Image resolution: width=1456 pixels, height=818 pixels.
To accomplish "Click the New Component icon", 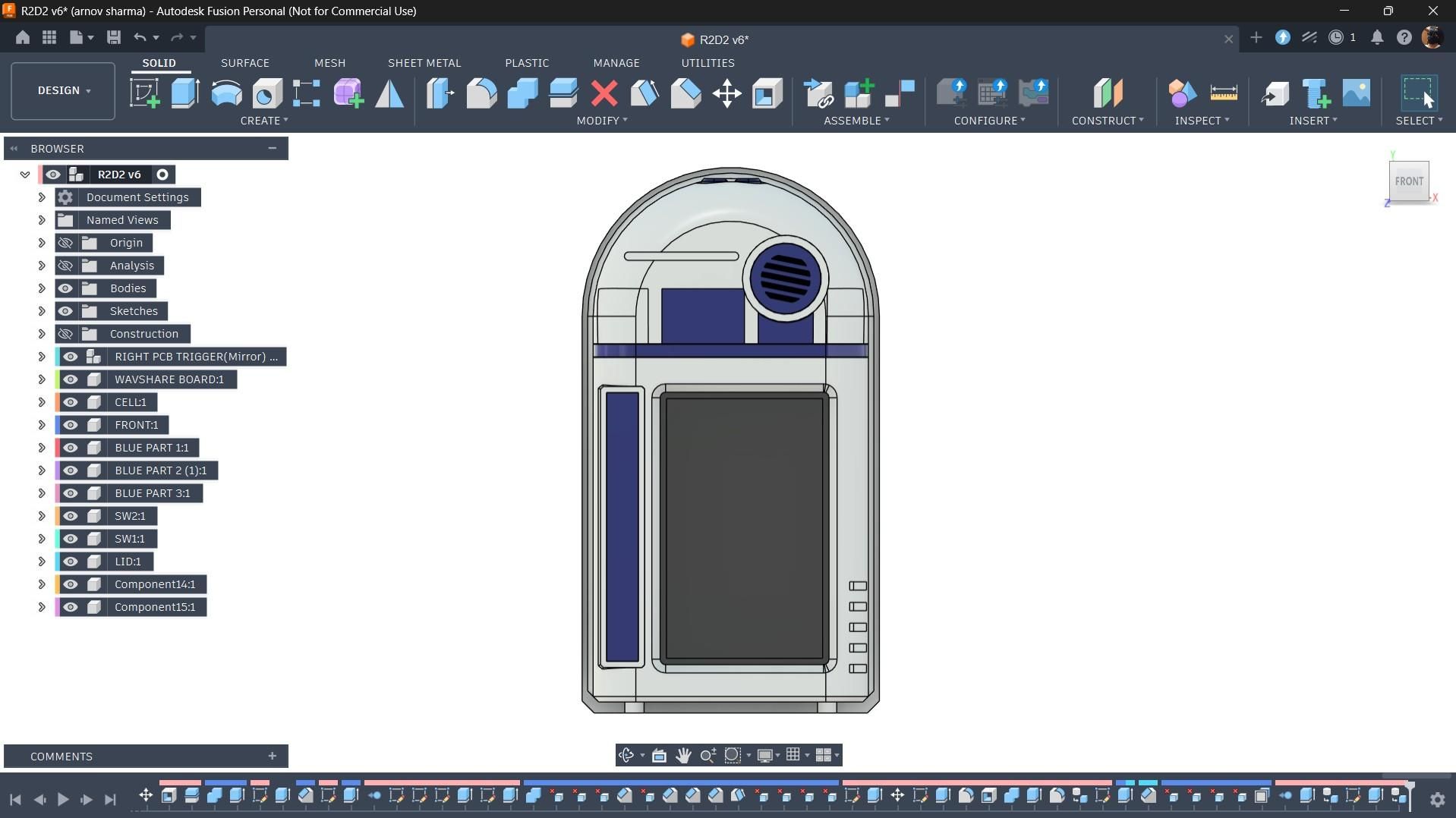I will pos(859,93).
